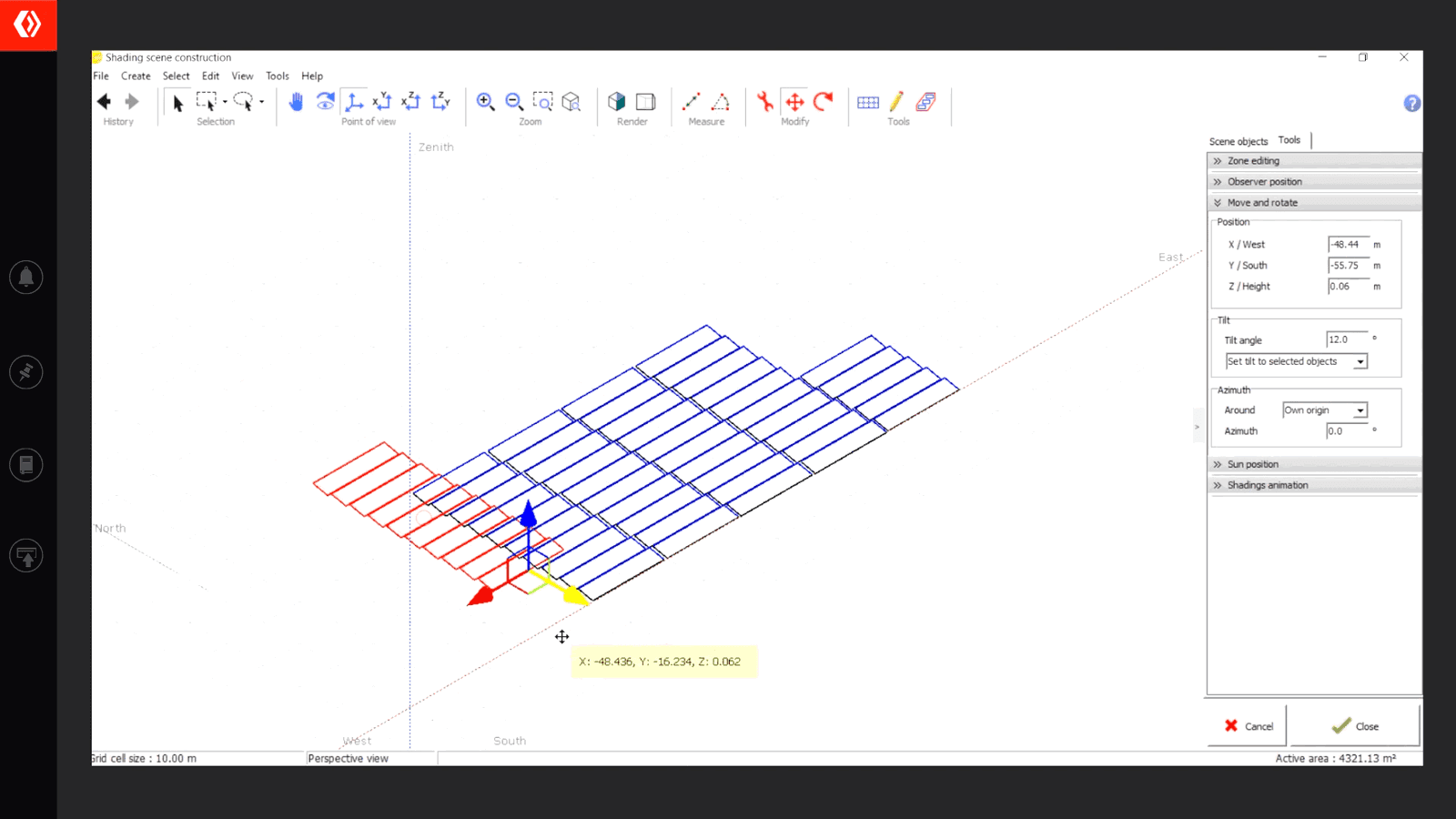Image resolution: width=1456 pixels, height=819 pixels.
Task: Click the 'Active area : 4321.13 m²' status text
Action: click(x=1335, y=758)
